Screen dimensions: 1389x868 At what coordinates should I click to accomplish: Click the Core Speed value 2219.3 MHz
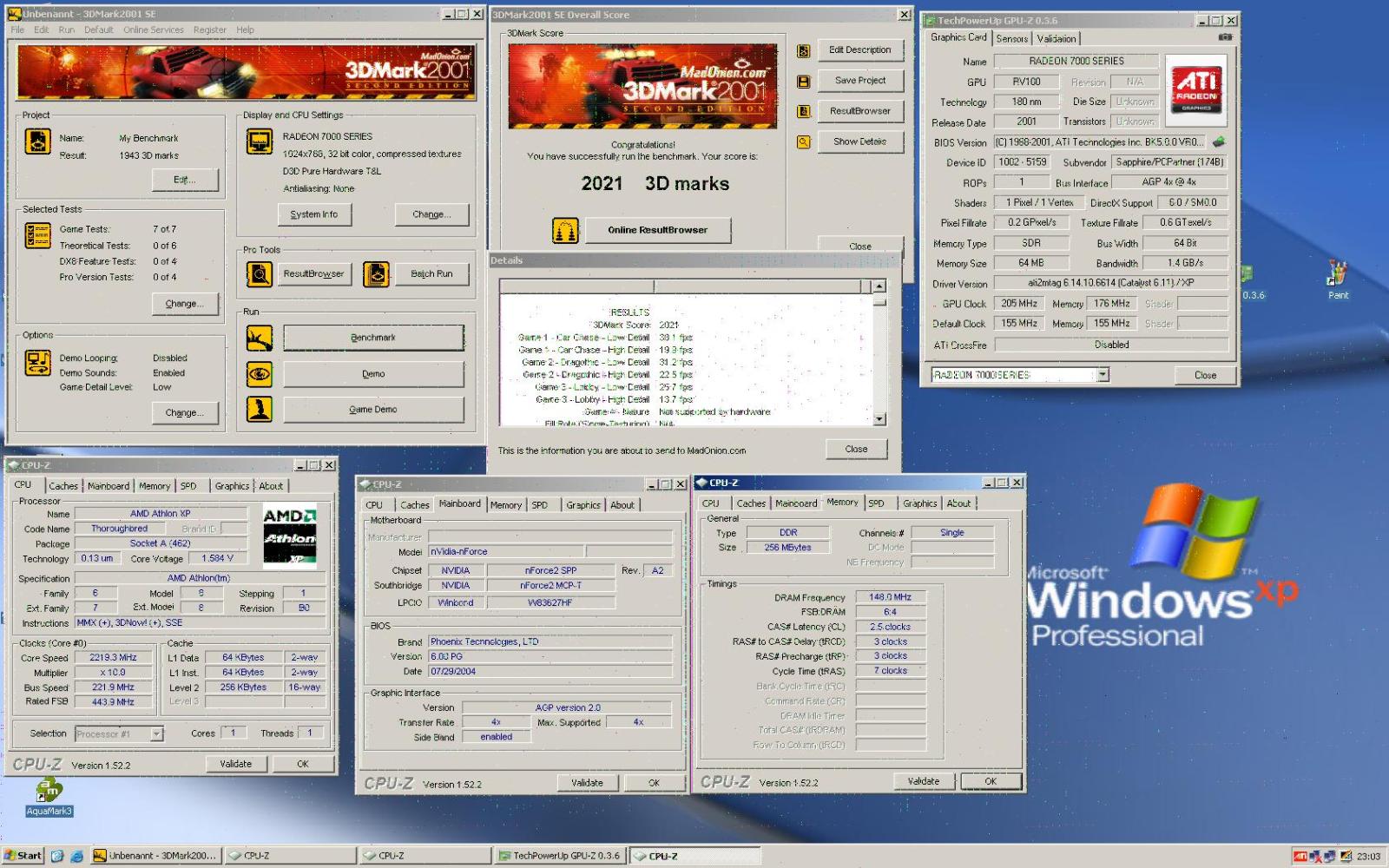point(114,657)
